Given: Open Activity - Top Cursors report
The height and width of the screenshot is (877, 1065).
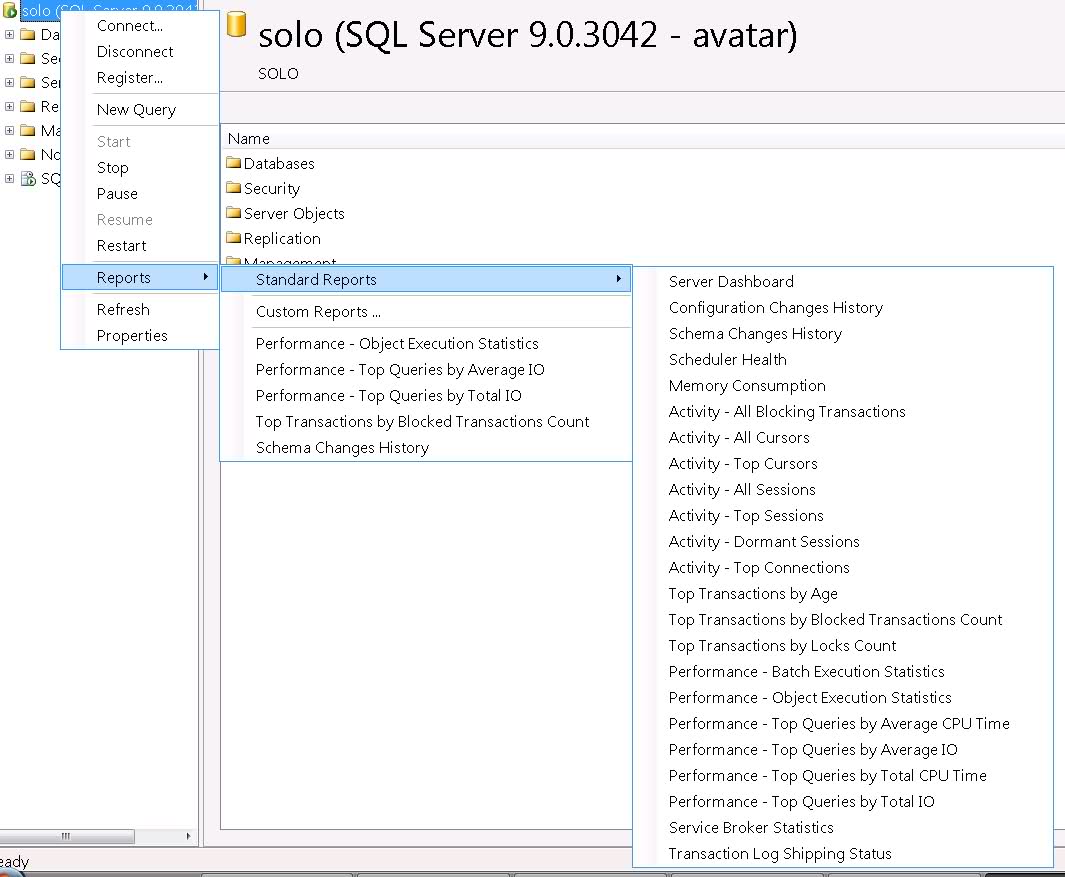Looking at the screenshot, I should coord(743,464).
